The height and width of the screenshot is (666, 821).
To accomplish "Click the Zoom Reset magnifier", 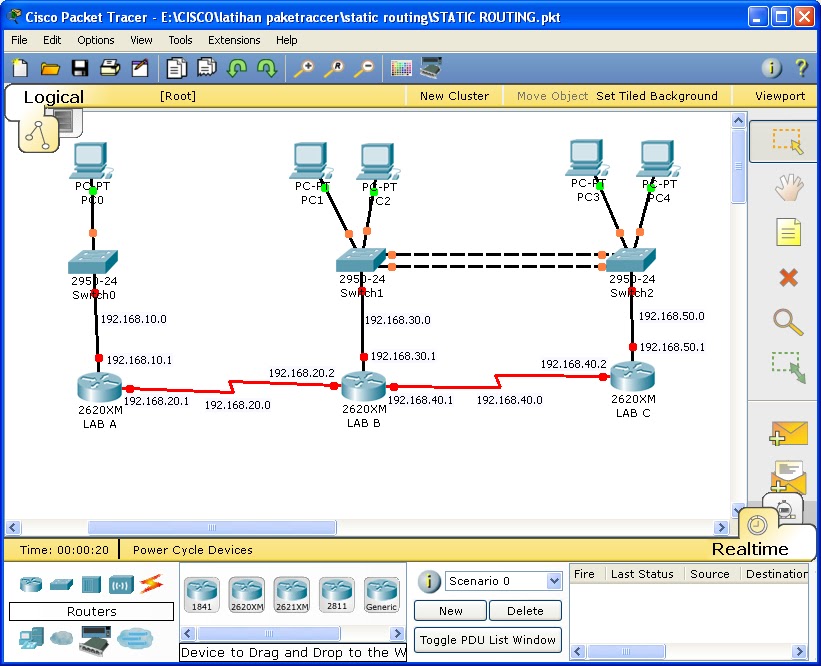I will pos(334,69).
